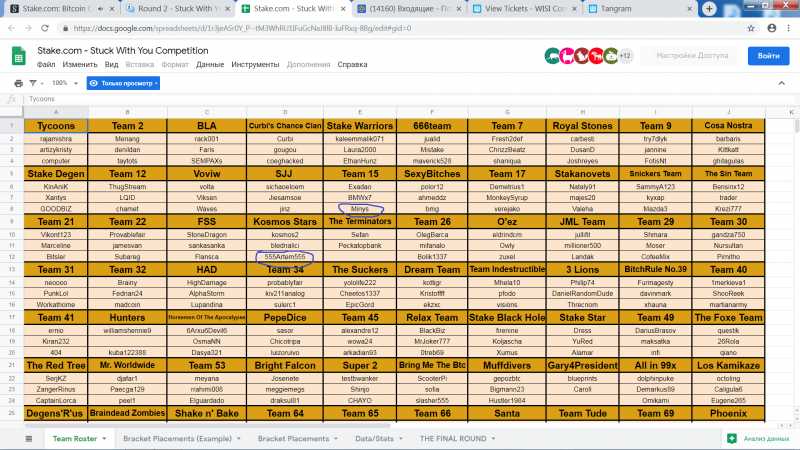The height and width of the screenshot is (450, 800).
Task: Select the cell Minys
Action: click(360, 209)
